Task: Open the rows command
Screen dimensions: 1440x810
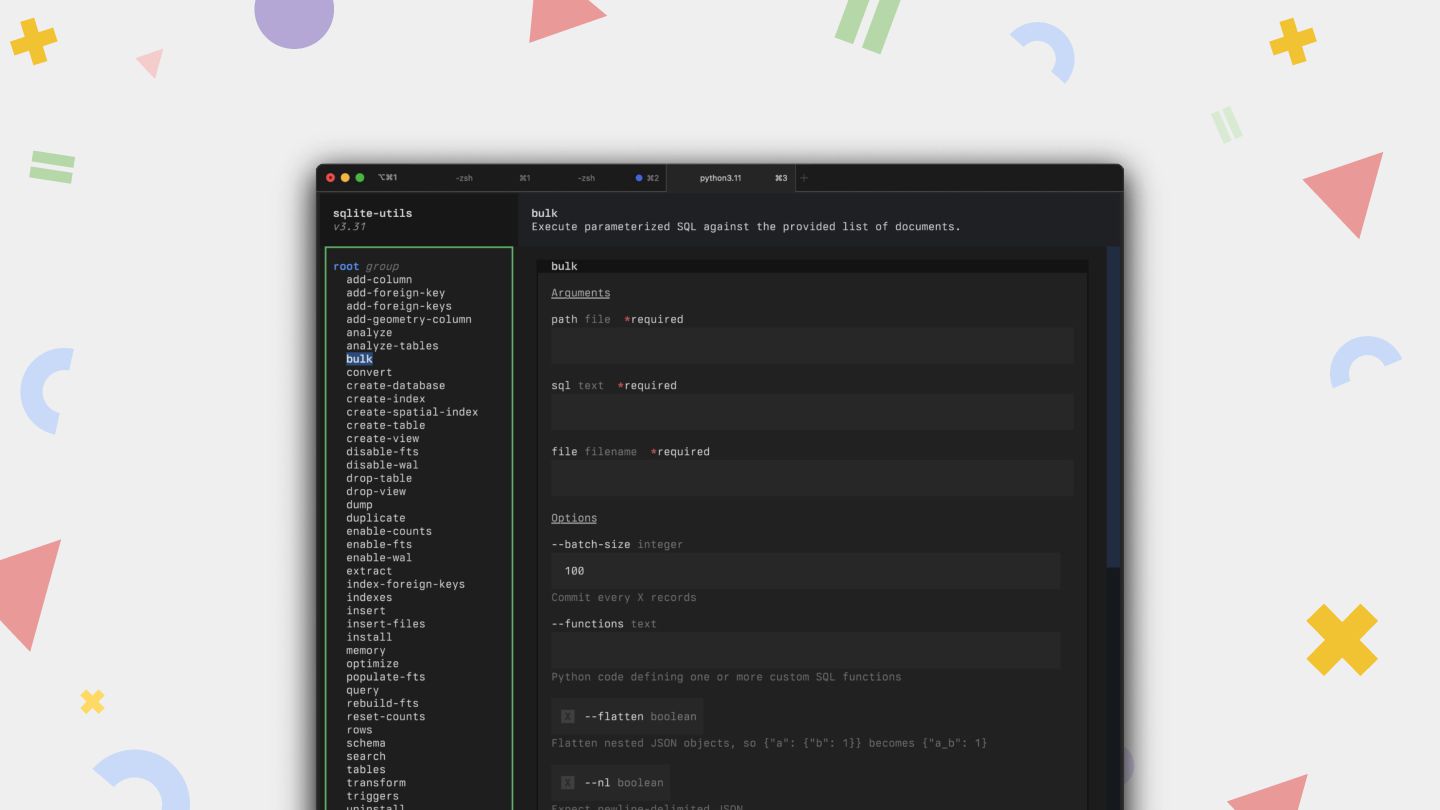Action: (x=359, y=729)
